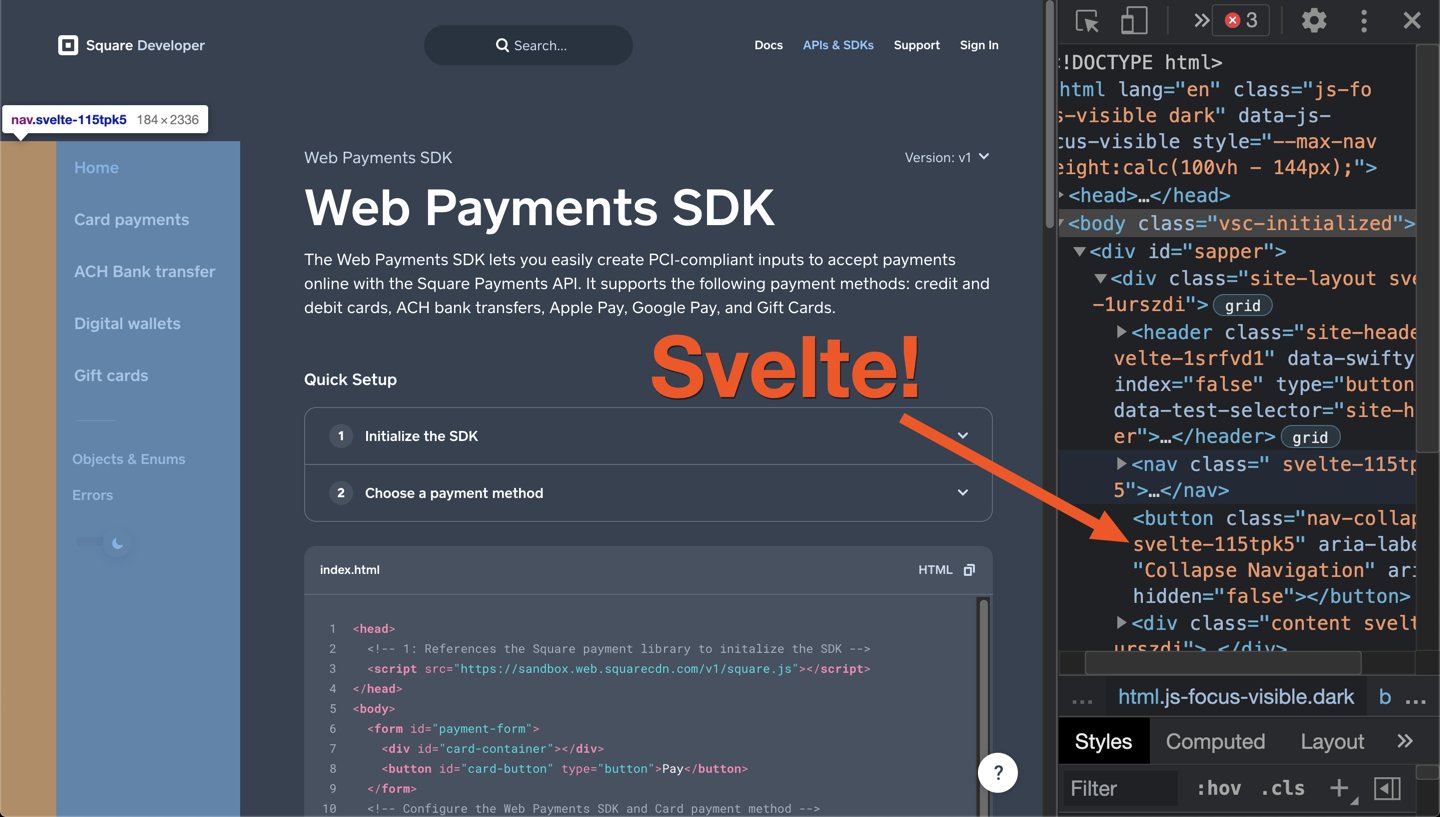
Task: Open the ACH Bank transfer page
Action: (144, 271)
